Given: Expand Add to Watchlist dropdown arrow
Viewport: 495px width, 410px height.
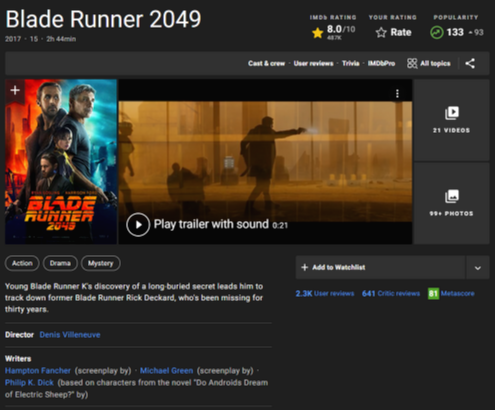Looking at the screenshot, I should coord(478,268).
